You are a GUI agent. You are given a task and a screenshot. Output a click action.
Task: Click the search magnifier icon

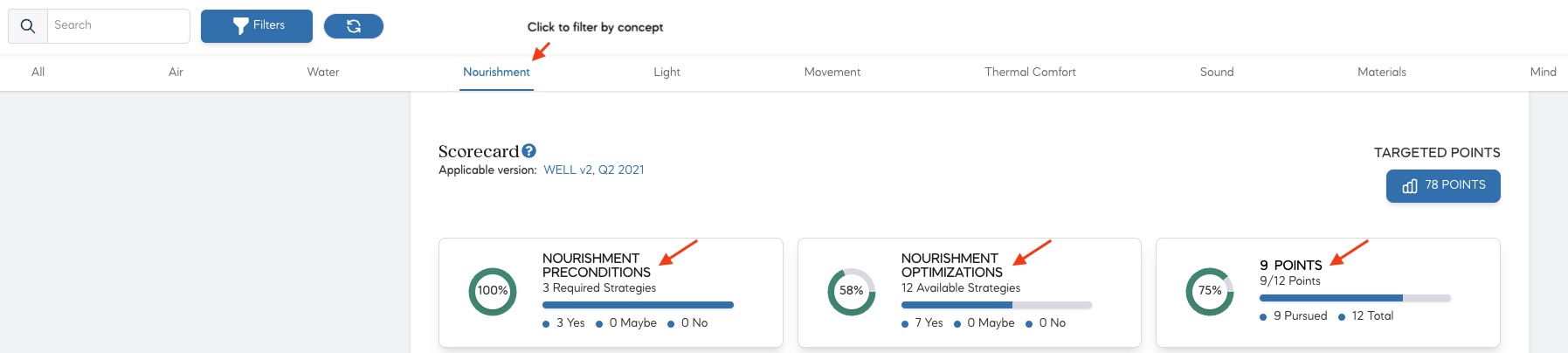28,26
